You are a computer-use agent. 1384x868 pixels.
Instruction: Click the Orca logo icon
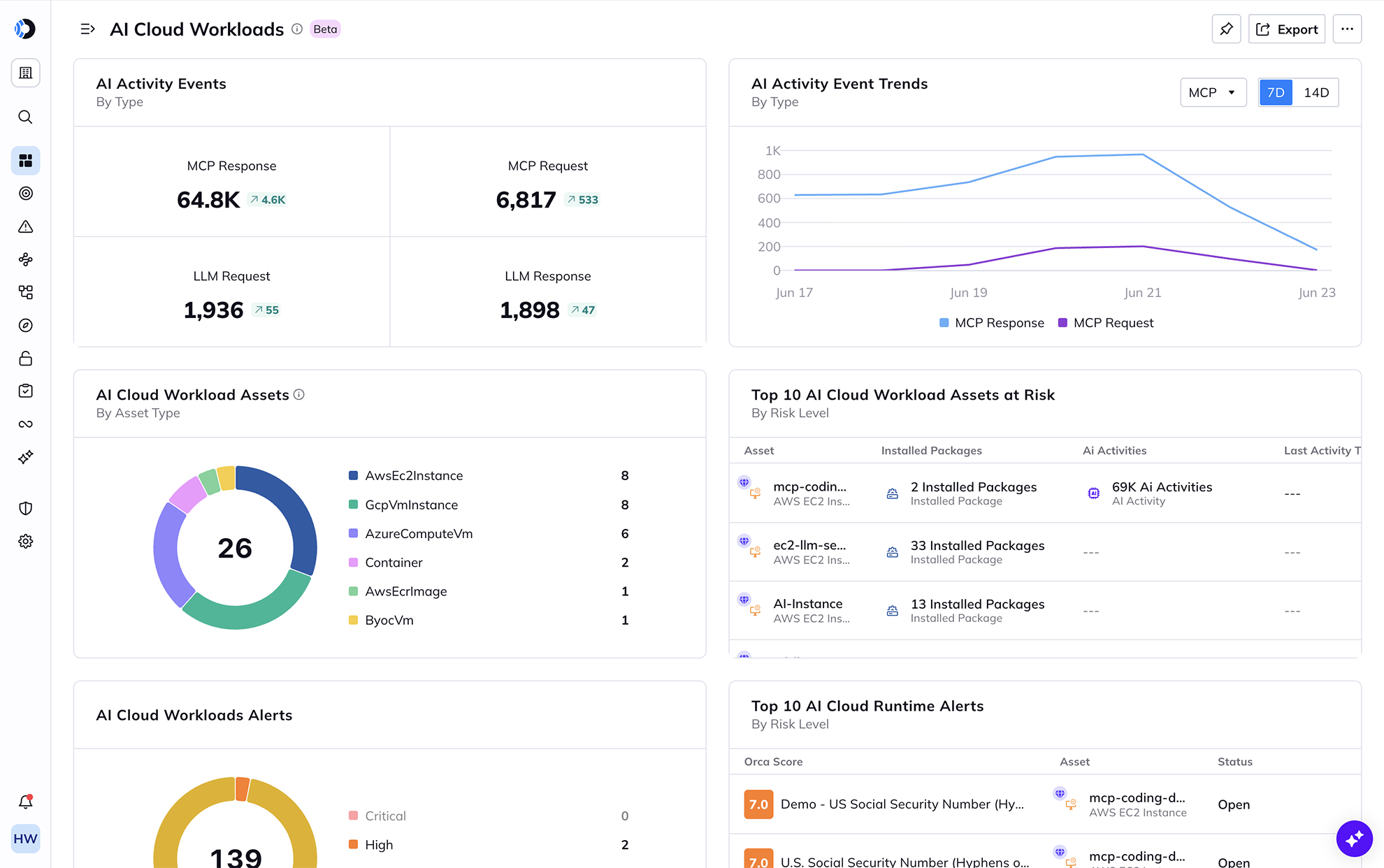25,29
